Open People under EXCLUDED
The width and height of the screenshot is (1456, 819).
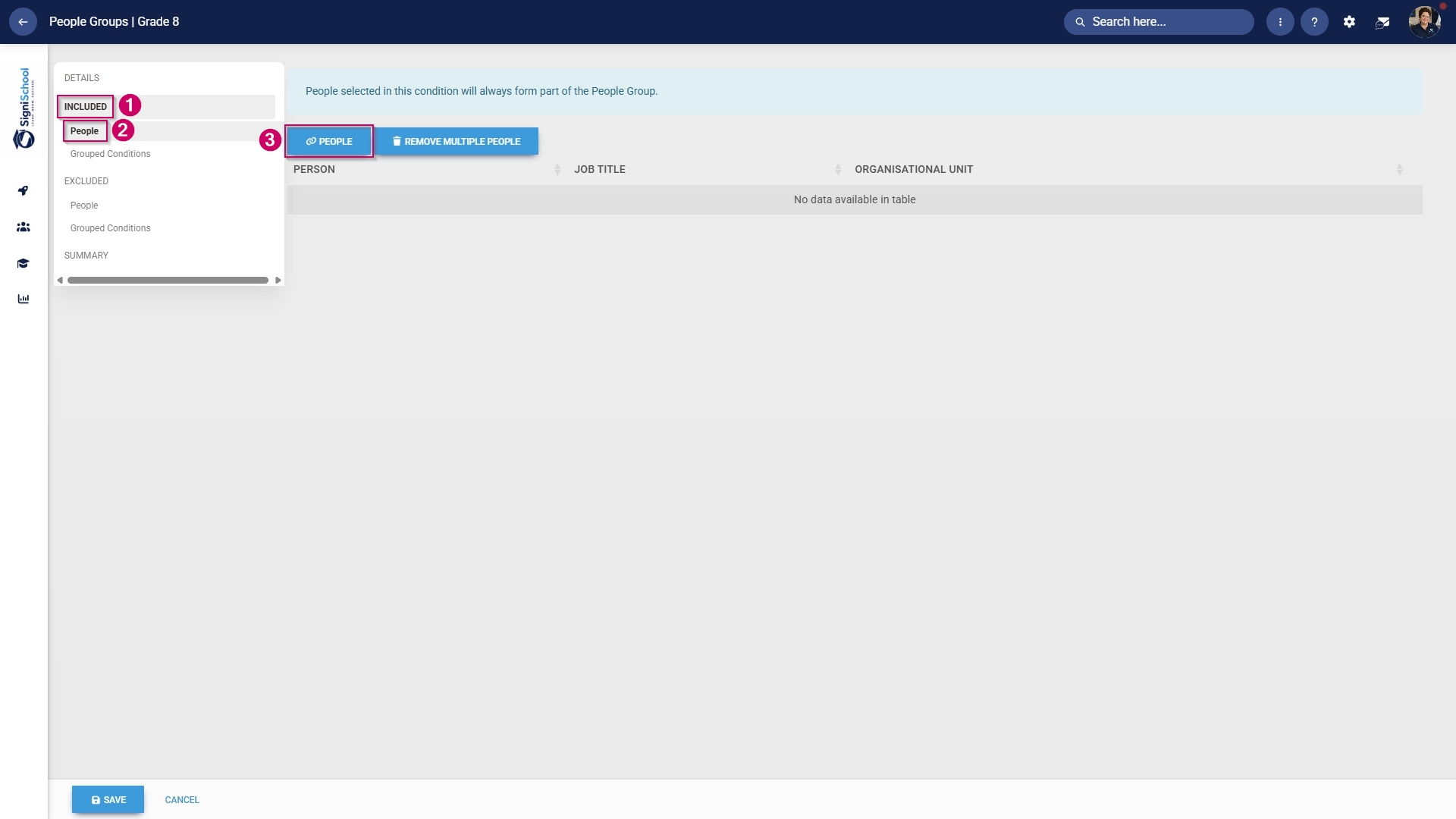[x=84, y=206]
